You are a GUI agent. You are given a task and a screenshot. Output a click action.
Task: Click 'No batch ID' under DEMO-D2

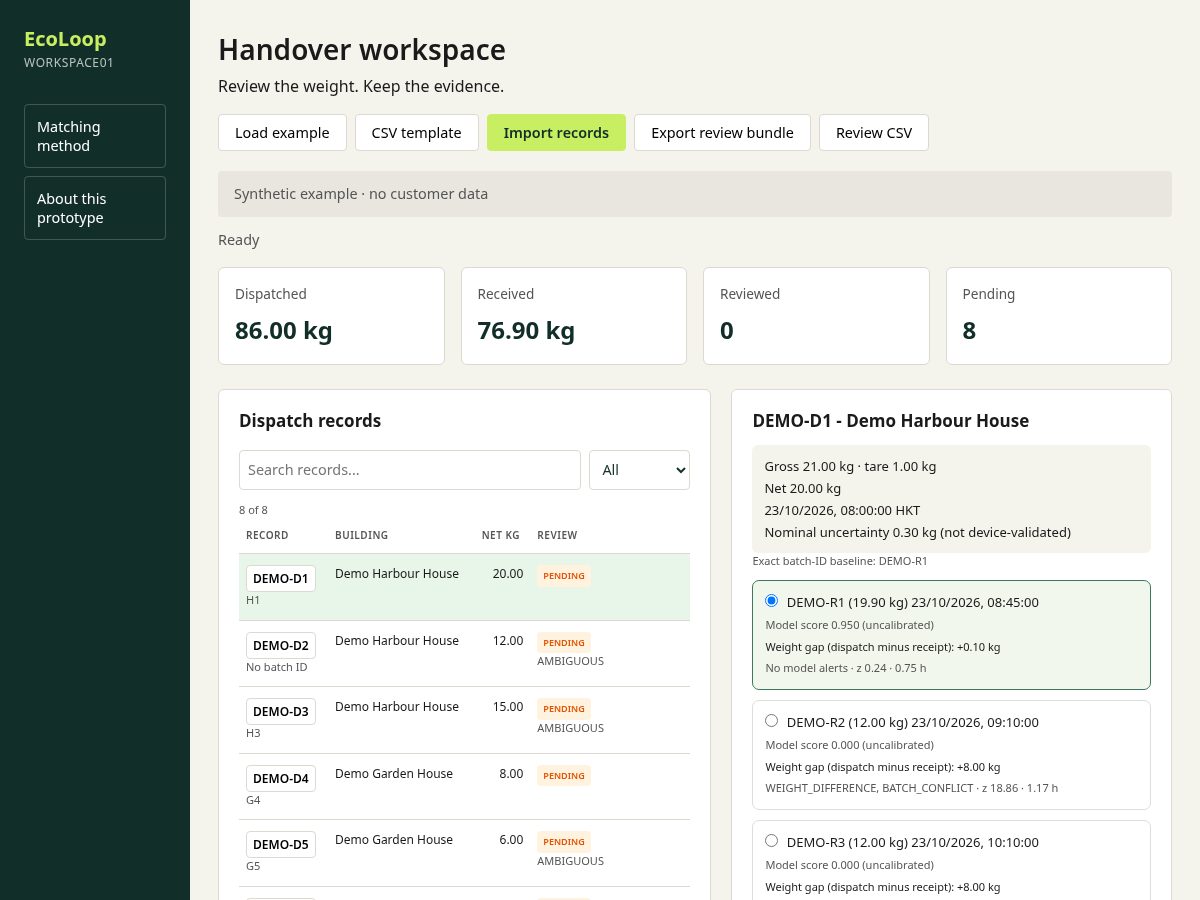[x=277, y=667]
